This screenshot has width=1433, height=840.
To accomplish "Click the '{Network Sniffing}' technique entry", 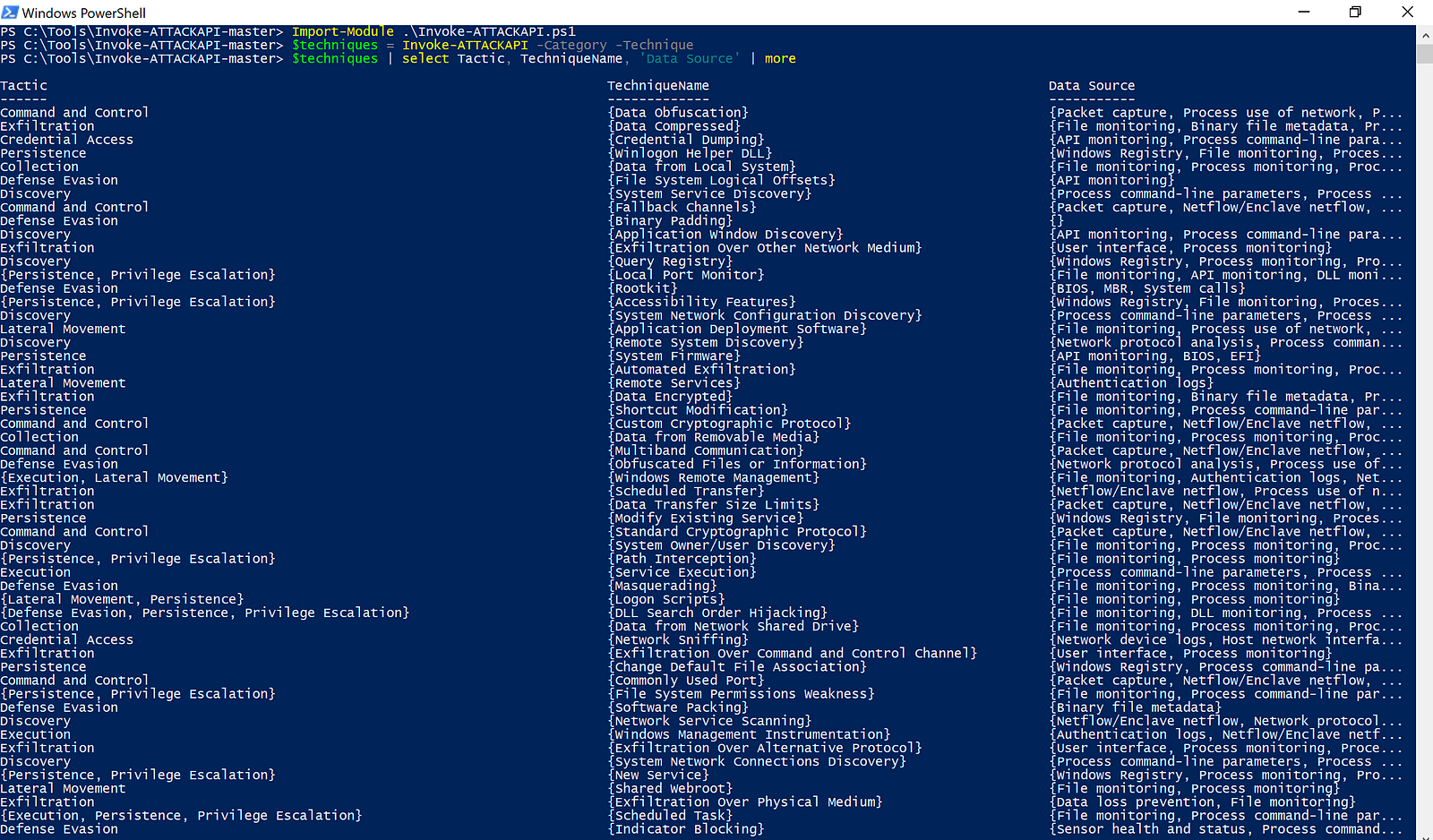I will tap(678, 639).
